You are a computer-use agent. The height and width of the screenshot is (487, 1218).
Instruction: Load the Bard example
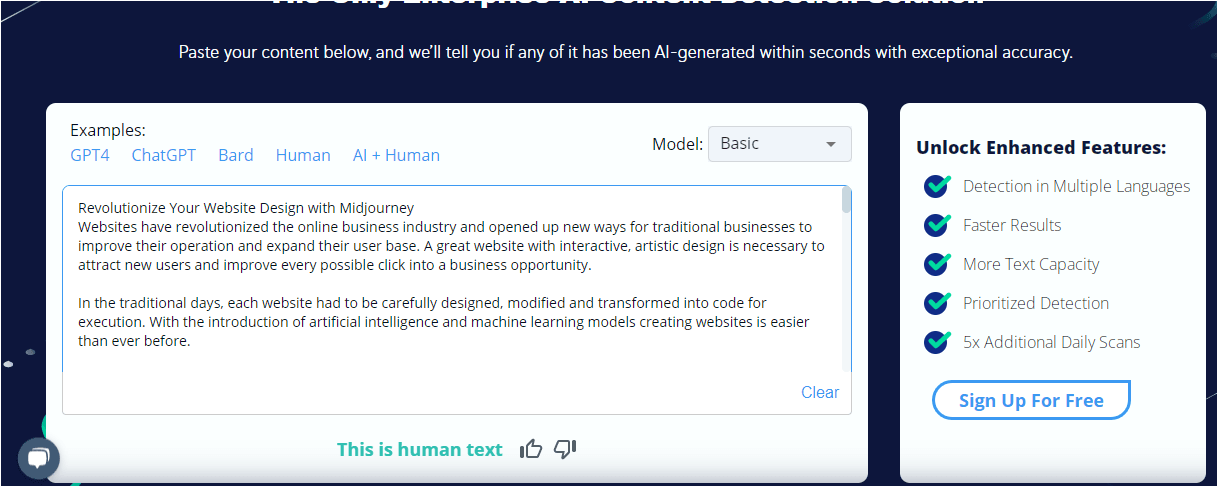click(236, 155)
